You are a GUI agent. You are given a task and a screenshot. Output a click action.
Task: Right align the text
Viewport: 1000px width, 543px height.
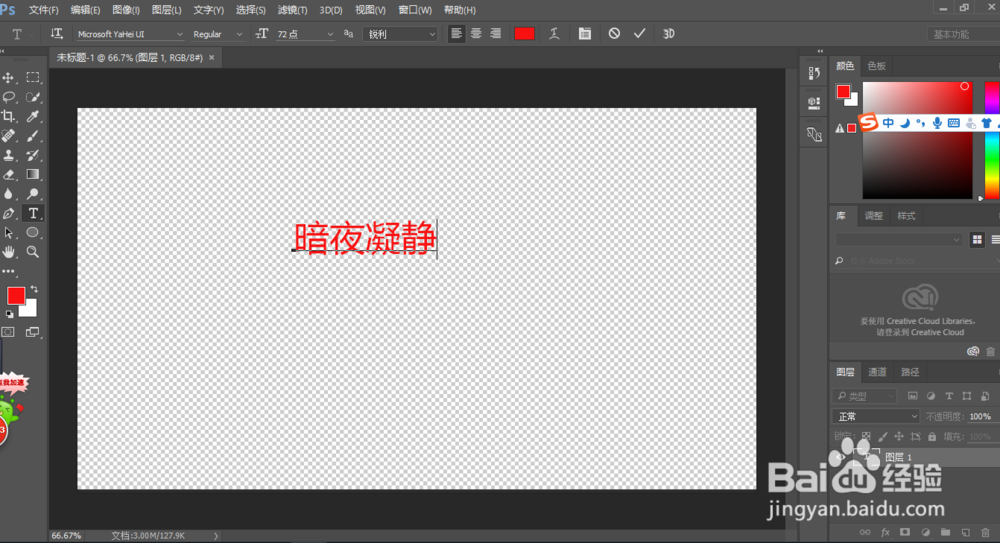(x=496, y=34)
